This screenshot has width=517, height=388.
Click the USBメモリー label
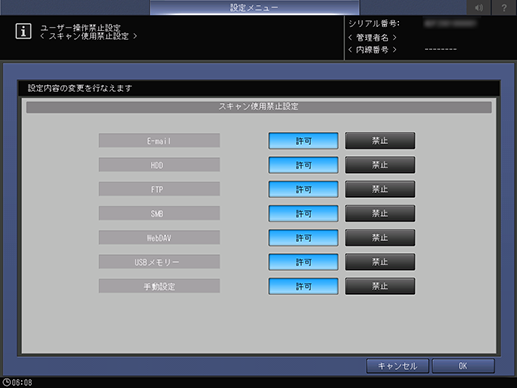[x=159, y=262]
